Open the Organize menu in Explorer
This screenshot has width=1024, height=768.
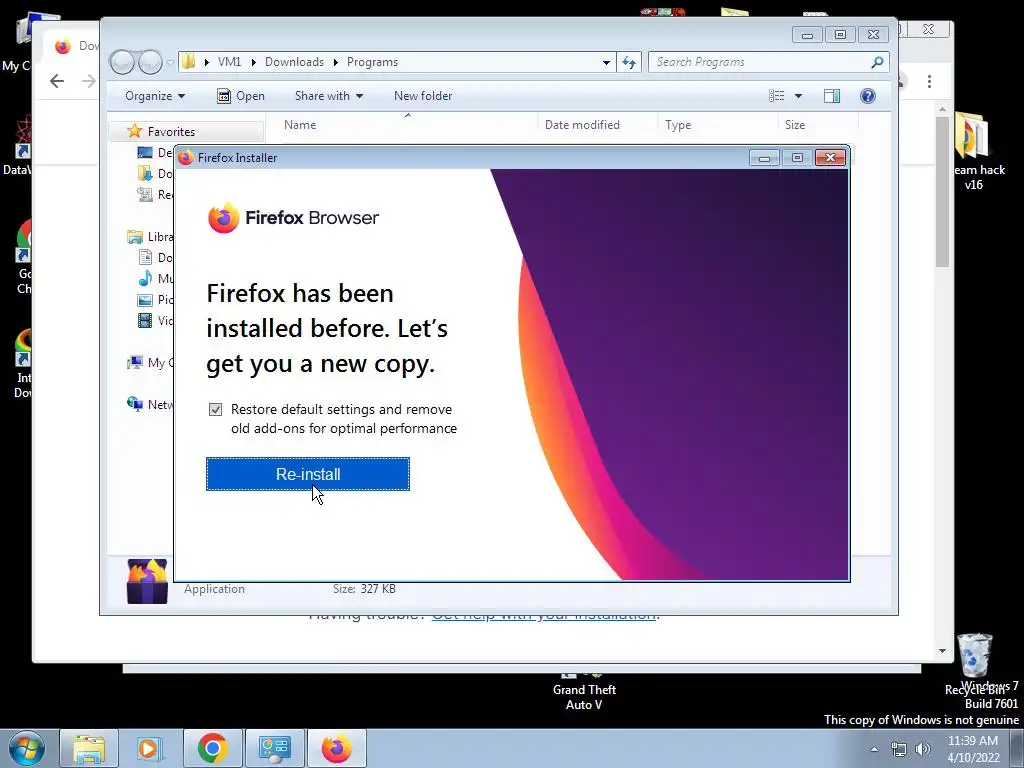click(155, 96)
